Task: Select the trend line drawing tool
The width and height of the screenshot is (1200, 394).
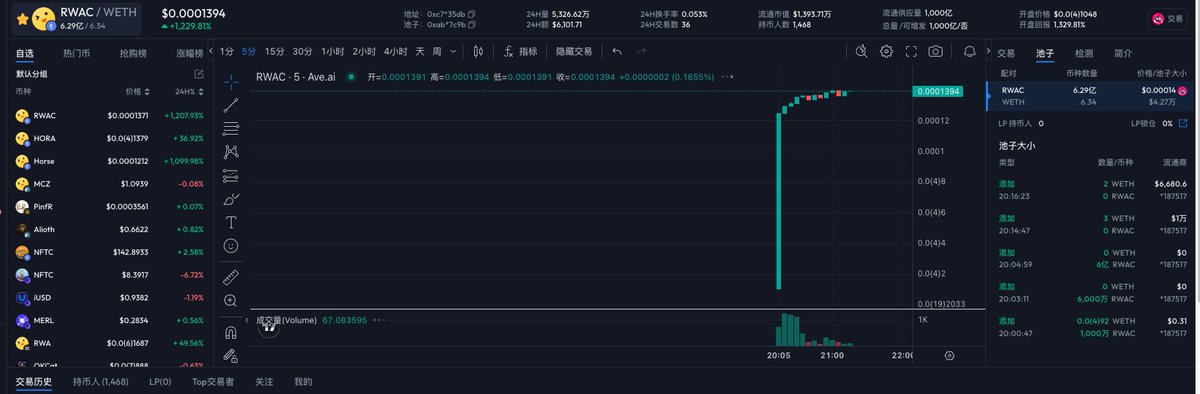Action: tap(231, 104)
